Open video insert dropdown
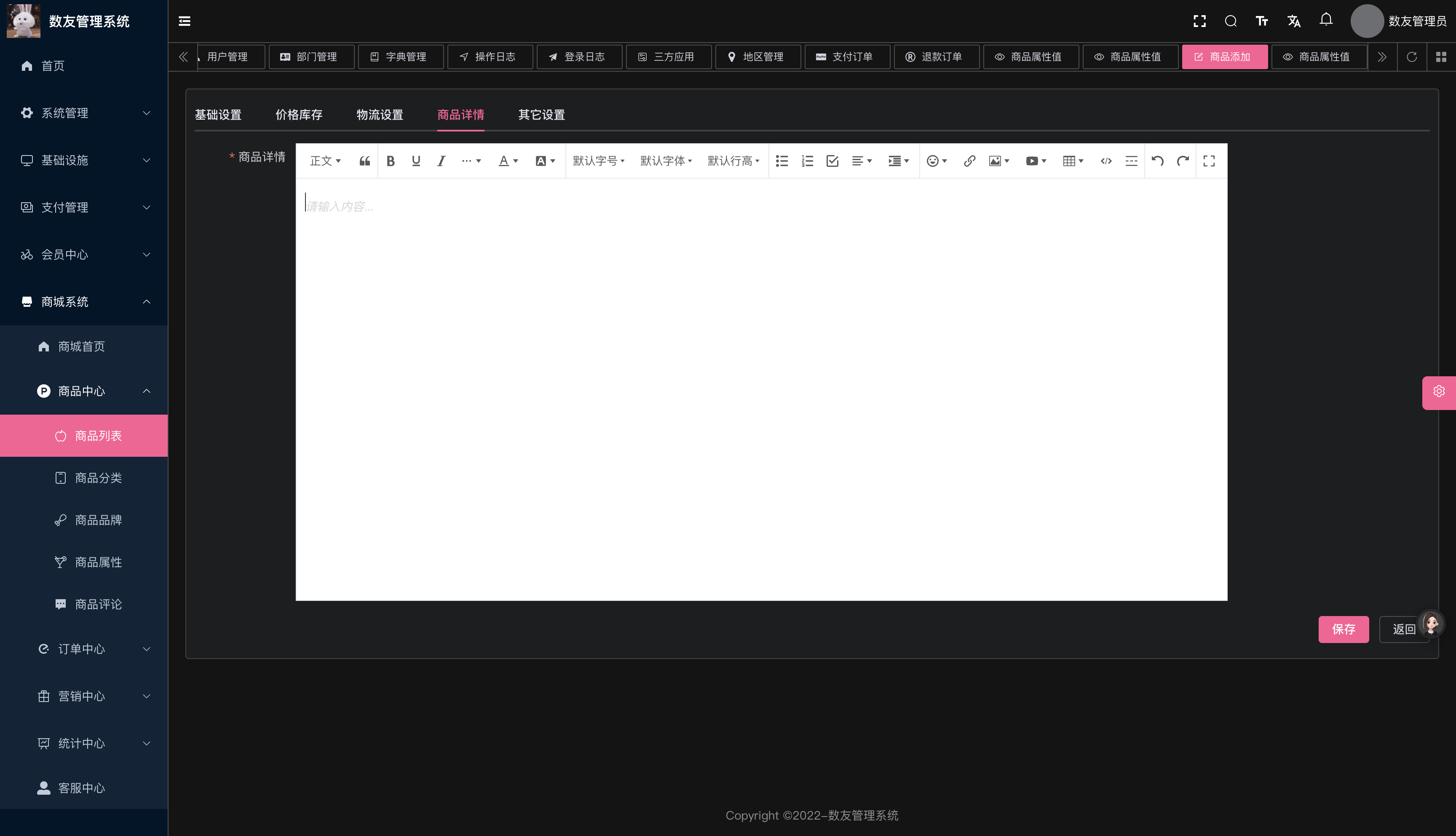Image resolution: width=1456 pixels, height=836 pixels. (x=1036, y=161)
